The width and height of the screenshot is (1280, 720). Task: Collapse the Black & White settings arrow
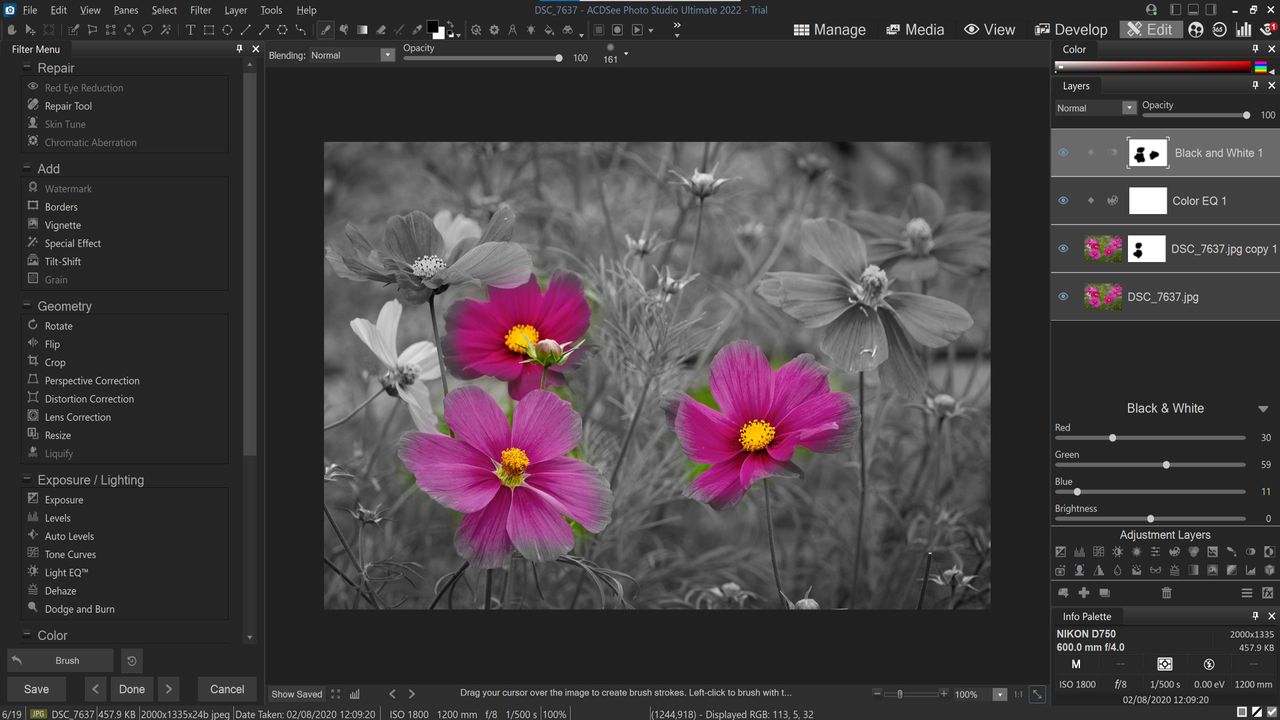coord(1263,409)
